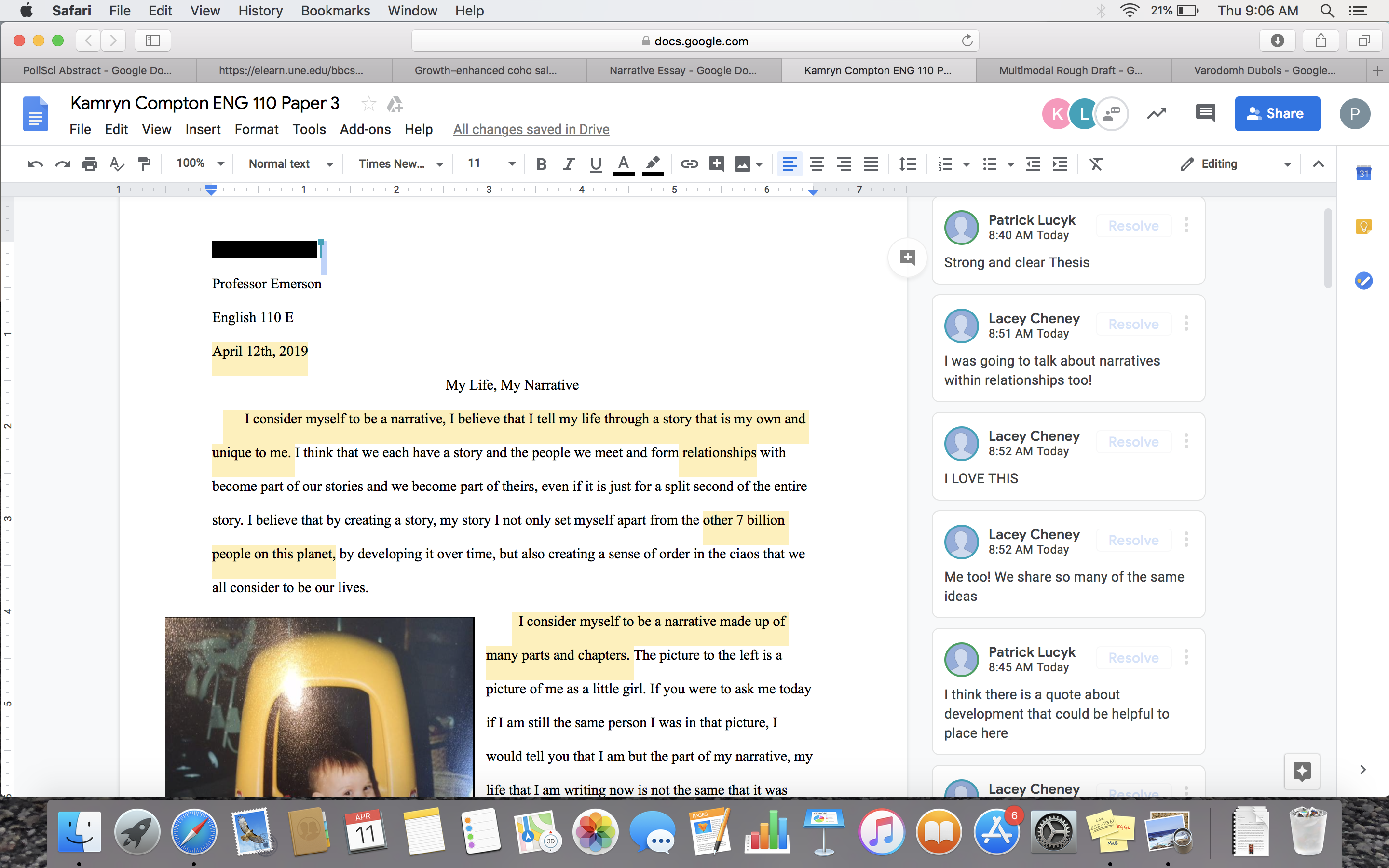Viewport: 1389px width, 868px height.
Task: Click the spelling check icon
Action: tap(117, 164)
